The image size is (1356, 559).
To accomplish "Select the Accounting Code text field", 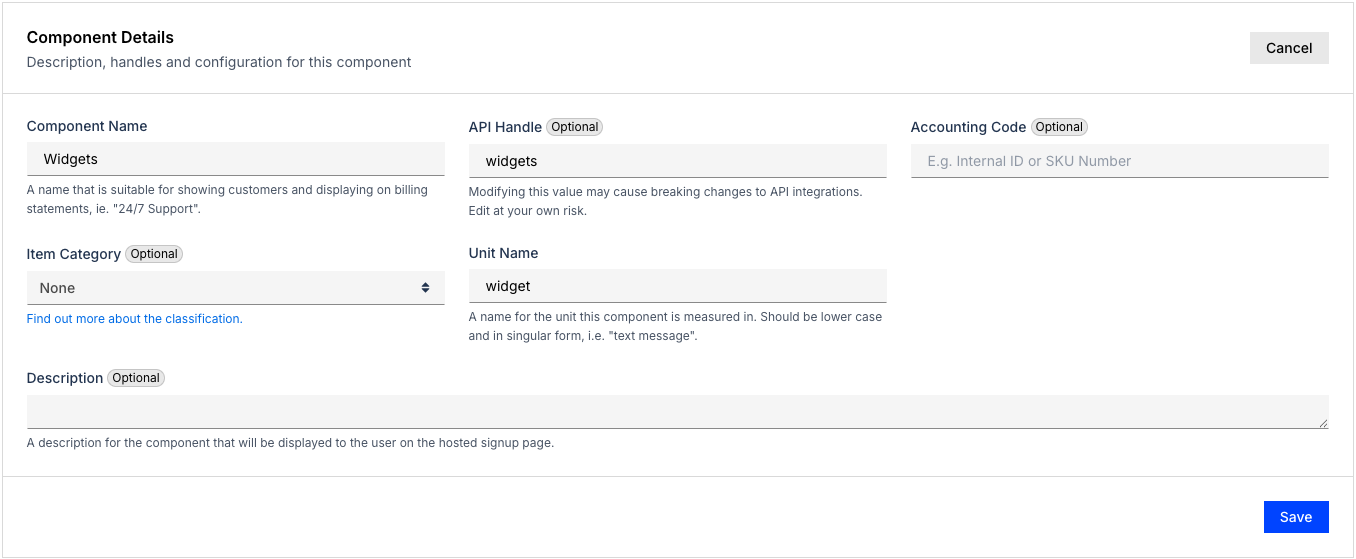I will pos(1119,161).
